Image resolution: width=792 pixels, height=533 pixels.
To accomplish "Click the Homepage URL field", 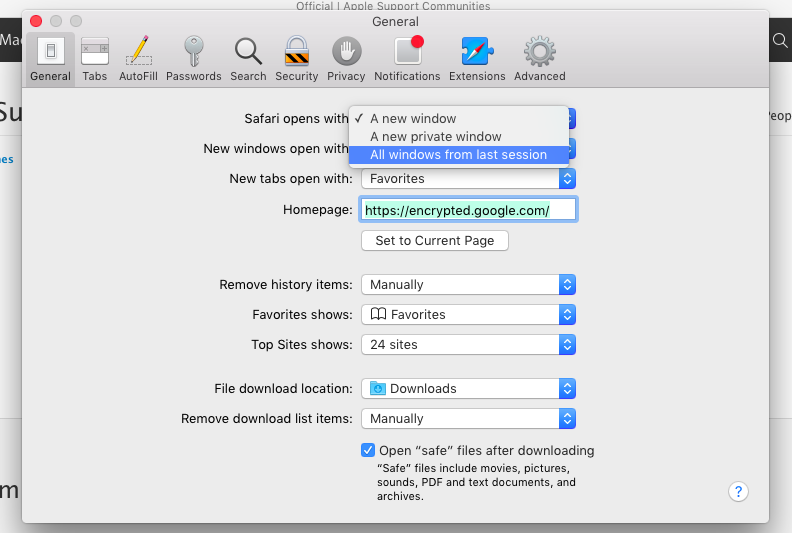I will click(x=468, y=210).
